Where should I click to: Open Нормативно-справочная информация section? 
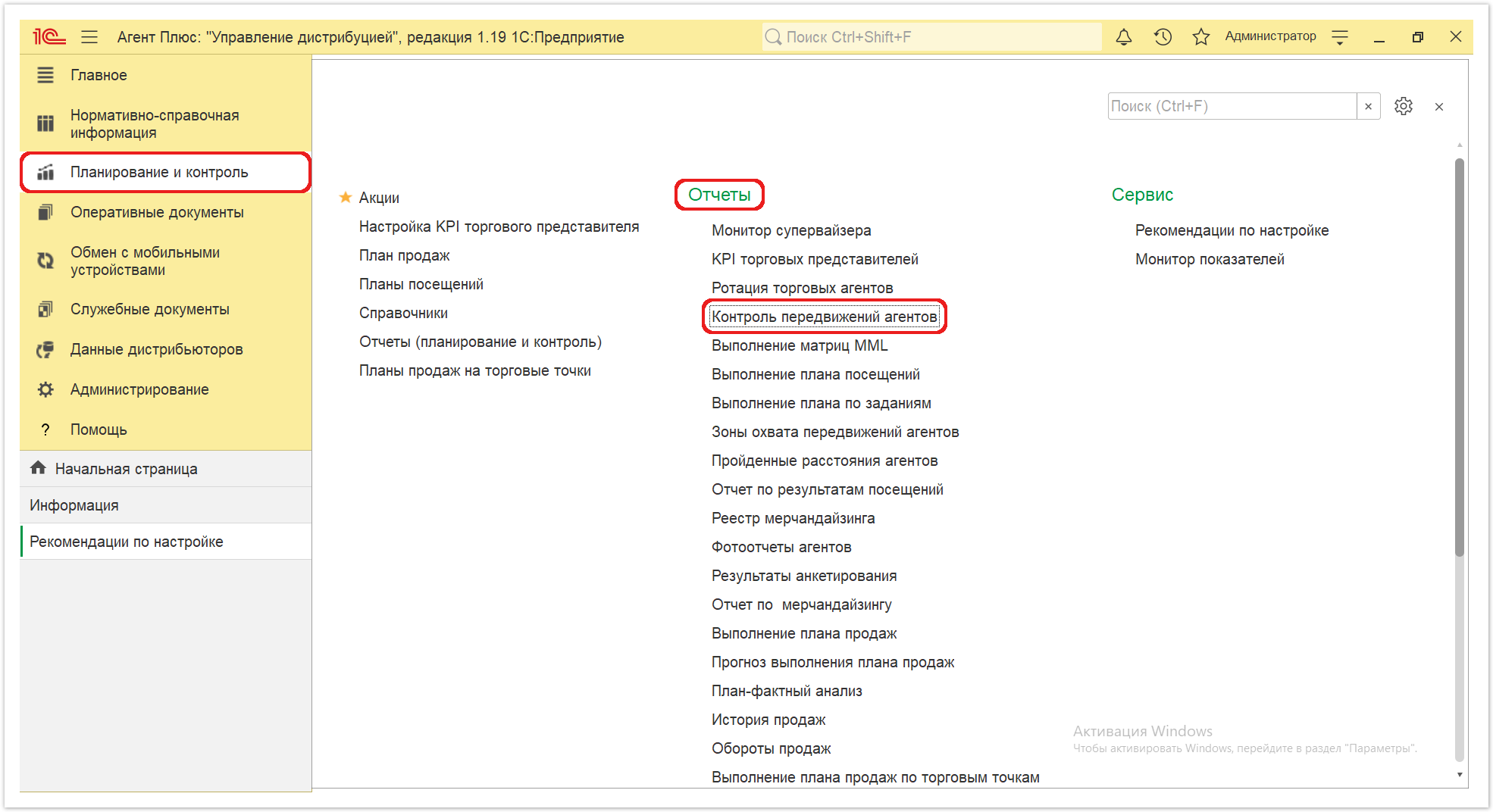(166, 123)
